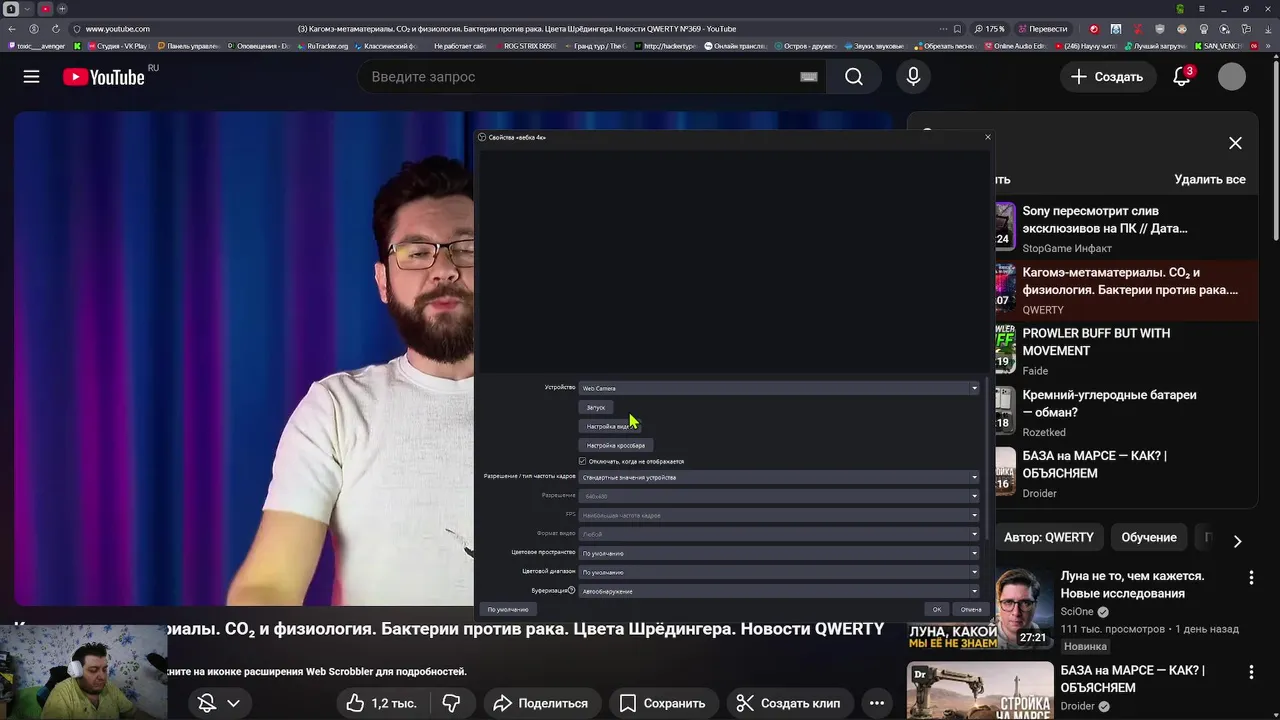
Task: Expand notification bell subscription options chevron
Action: click(x=233, y=703)
